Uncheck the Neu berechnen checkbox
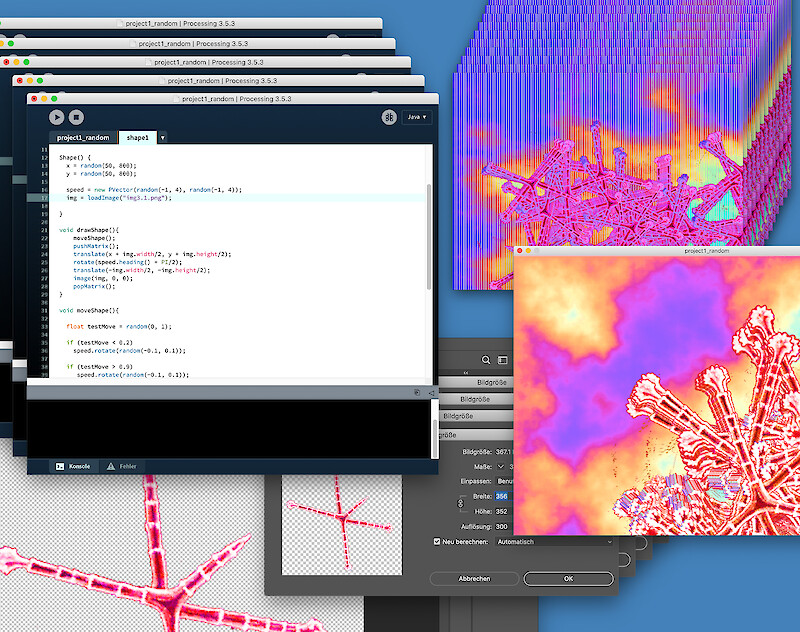This screenshot has width=800, height=632. pyautogui.click(x=437, y=542)
